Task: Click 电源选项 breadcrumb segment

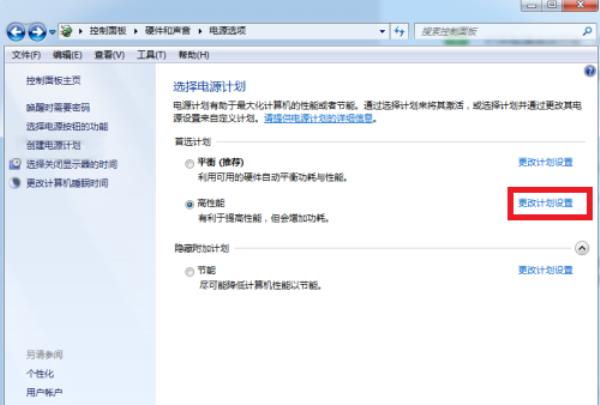Action: coord(227,31)
